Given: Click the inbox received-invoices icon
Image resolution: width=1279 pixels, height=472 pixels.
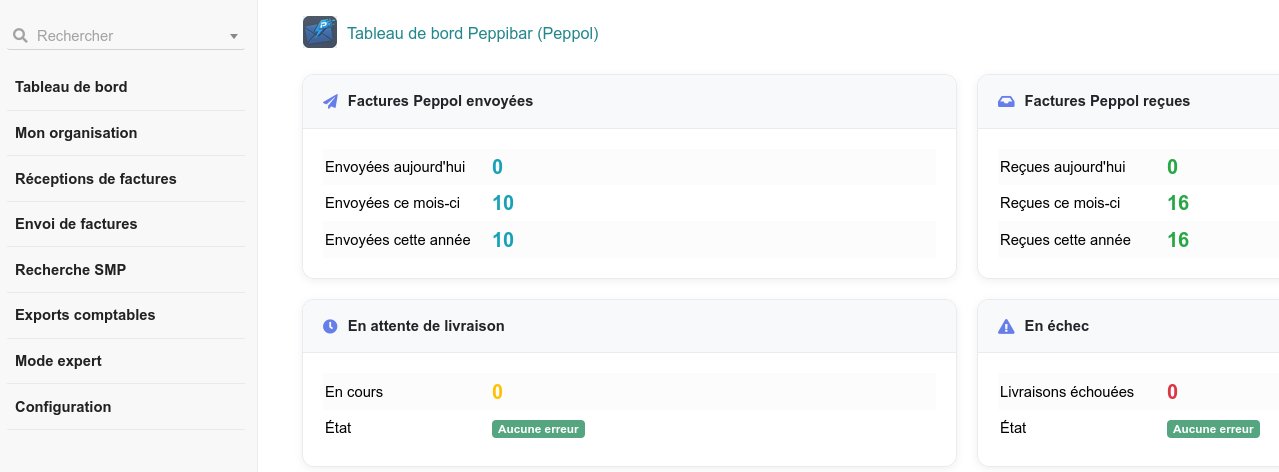Looking at the screenshot, I should coord(1006,101).
